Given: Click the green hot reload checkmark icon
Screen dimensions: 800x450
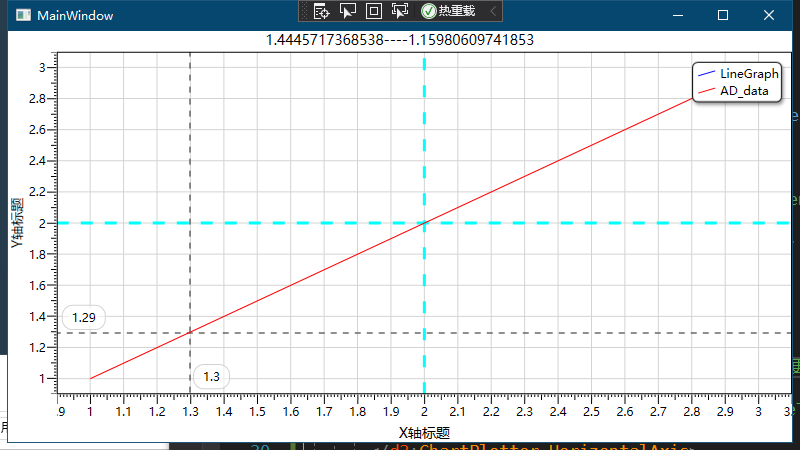Looking at the screenshot, I should click(429, 11).
